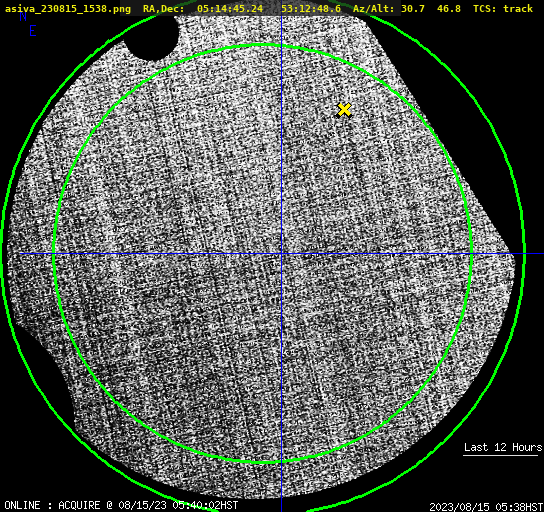
Task: Click the blue E compass label
Action: click(x=32, y=31)
